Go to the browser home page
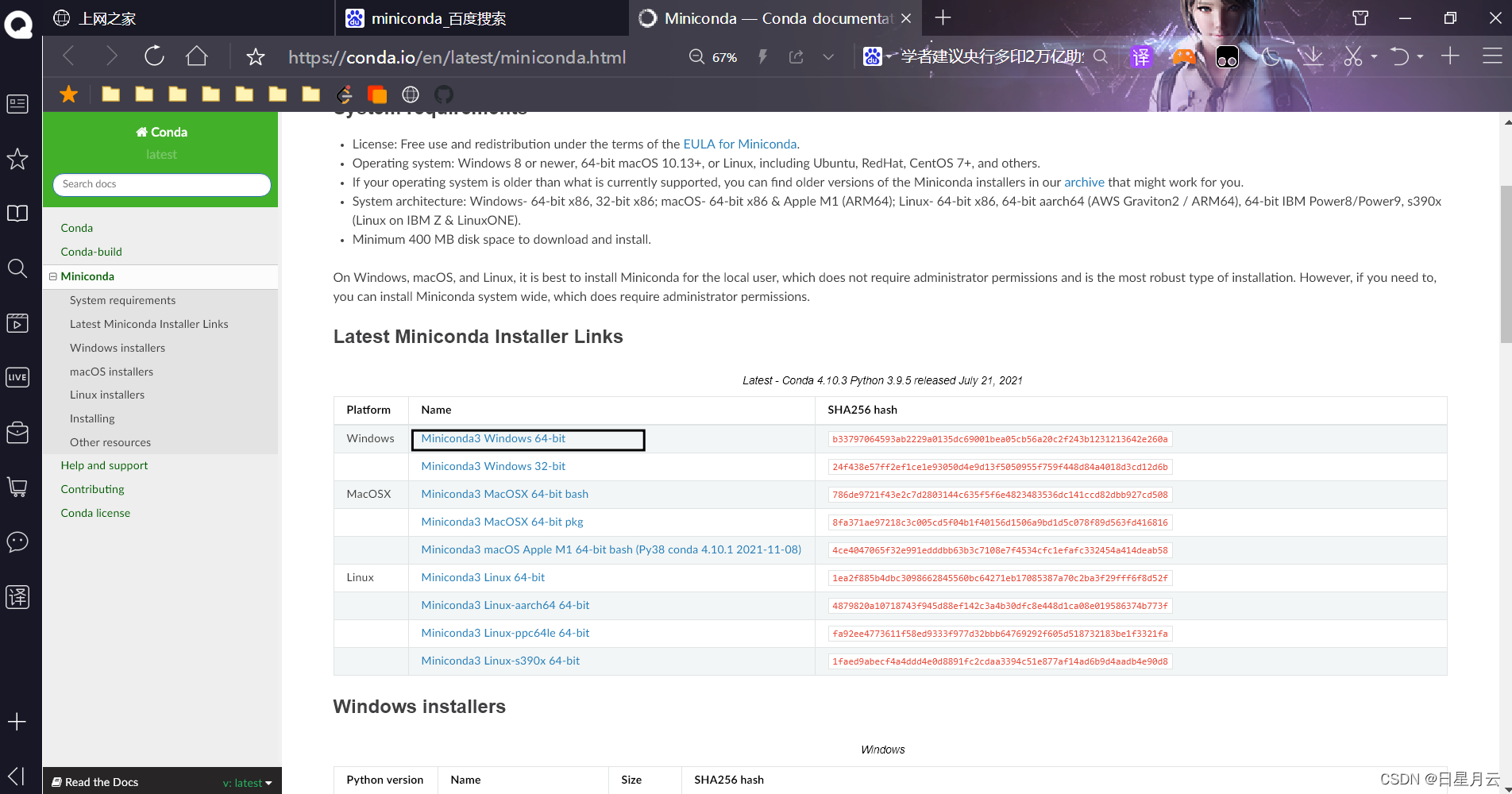This screenshot has width=1512, height=794. [x=197, y=56]
